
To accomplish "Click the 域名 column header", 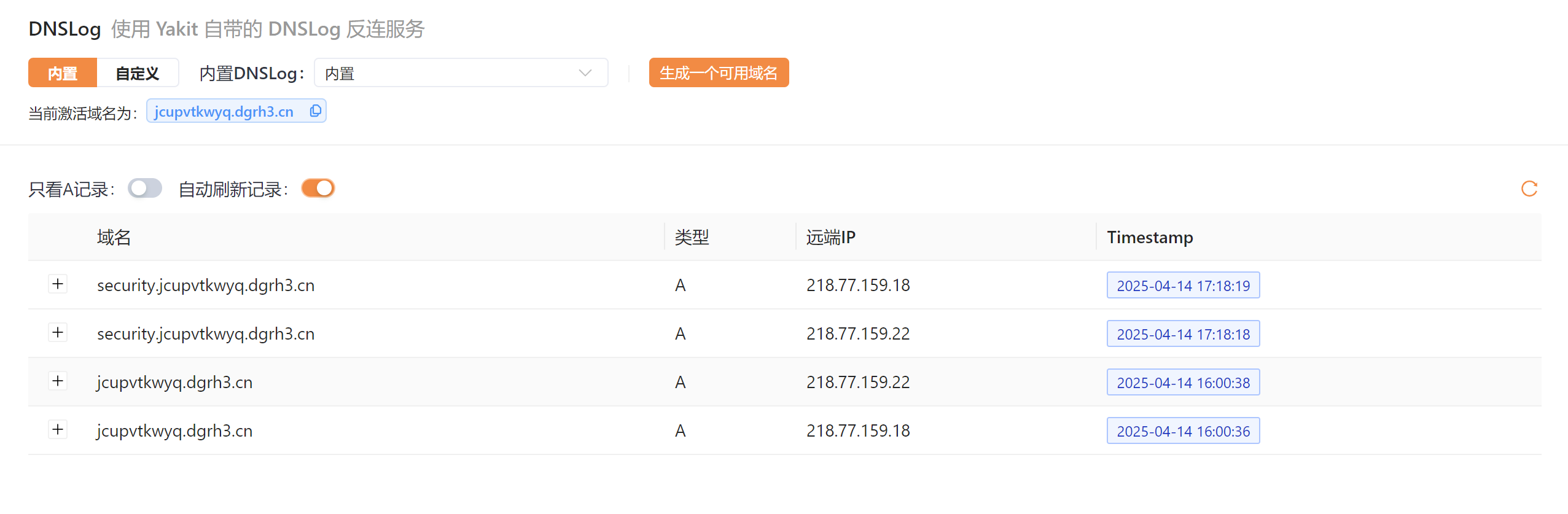I will point(114,237).
